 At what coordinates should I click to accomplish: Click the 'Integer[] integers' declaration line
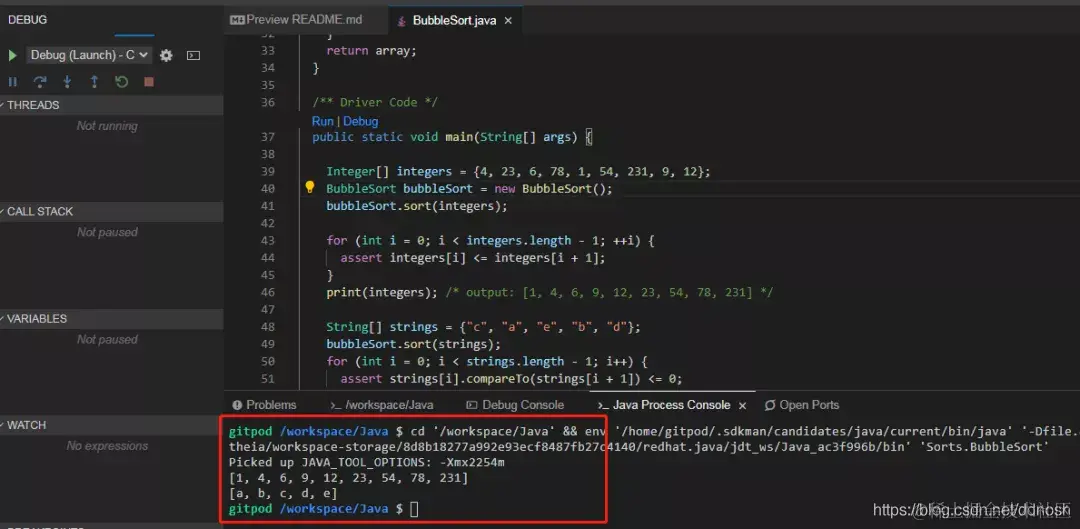(518, 172)
